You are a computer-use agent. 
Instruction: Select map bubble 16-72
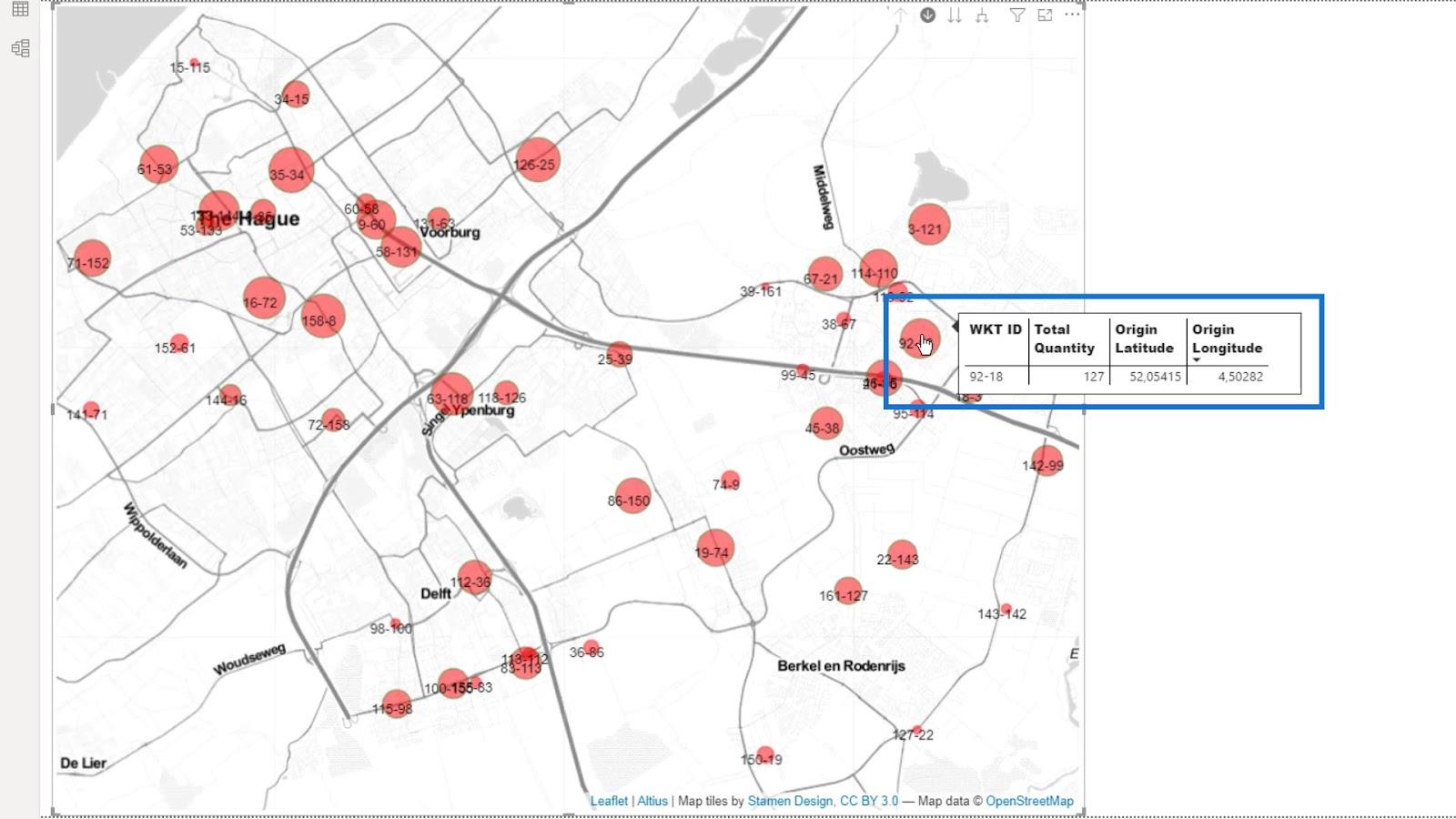point(263,298)
